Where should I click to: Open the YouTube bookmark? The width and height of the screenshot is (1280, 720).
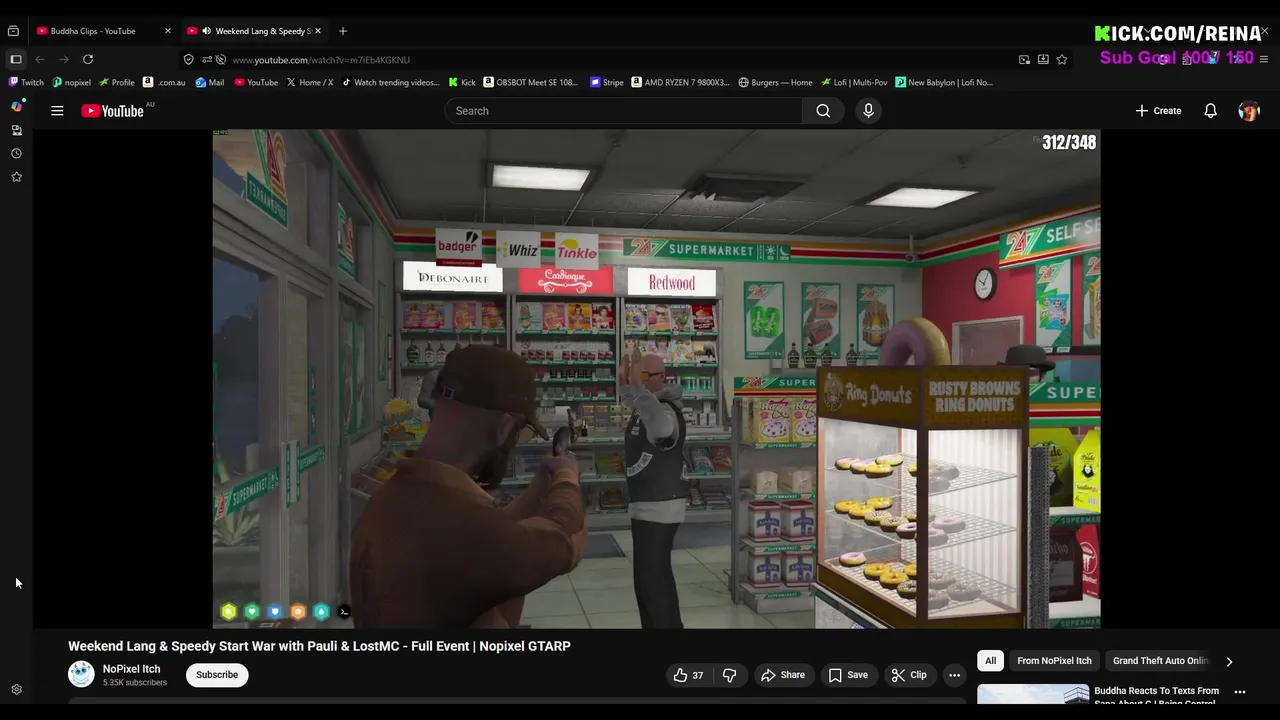[256, 83]
